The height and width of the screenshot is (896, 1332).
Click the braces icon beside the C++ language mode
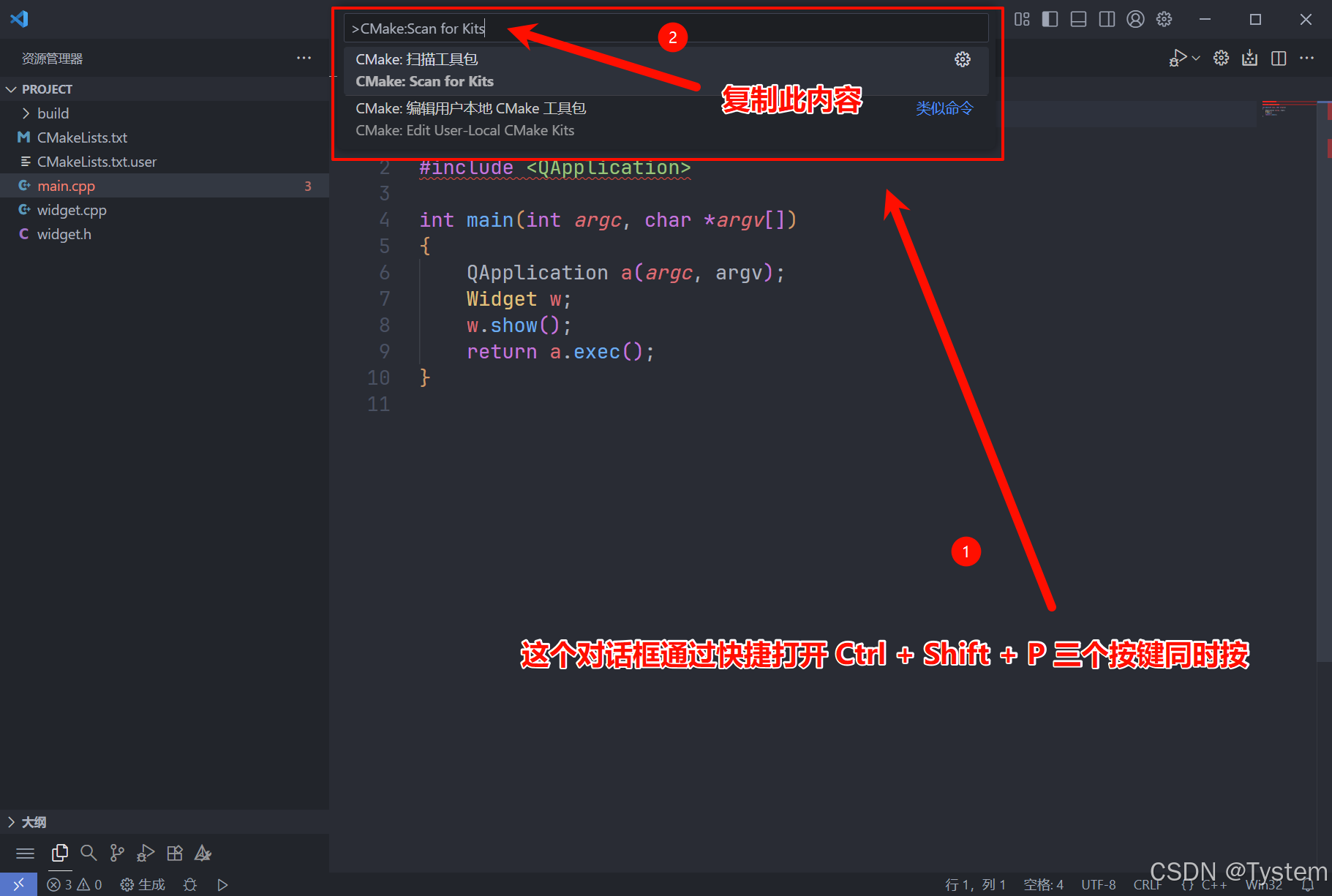pyautogui.click(x=1187, y=884)
